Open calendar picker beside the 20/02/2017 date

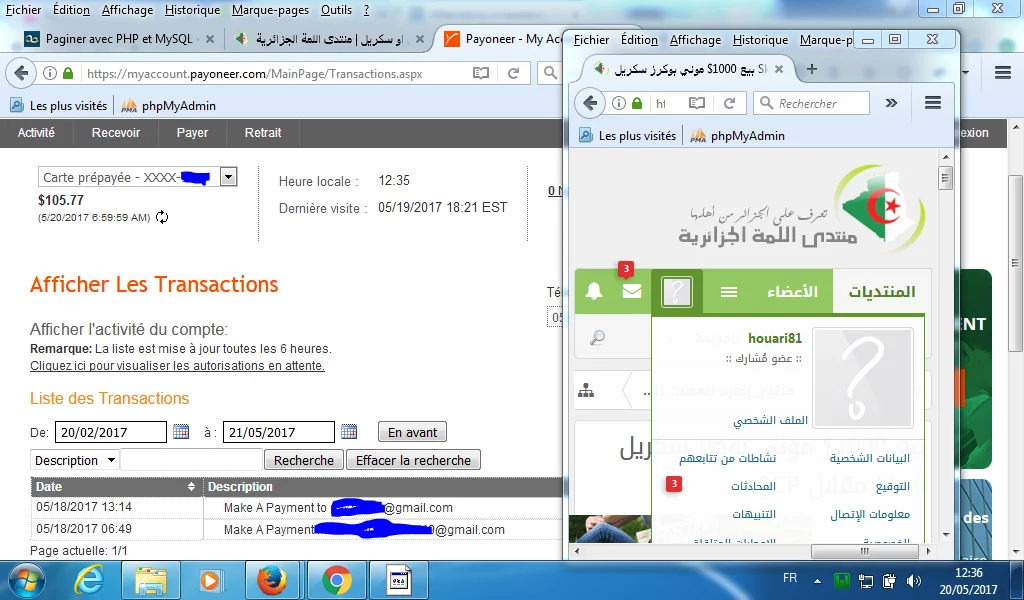[x=181, y=432]
